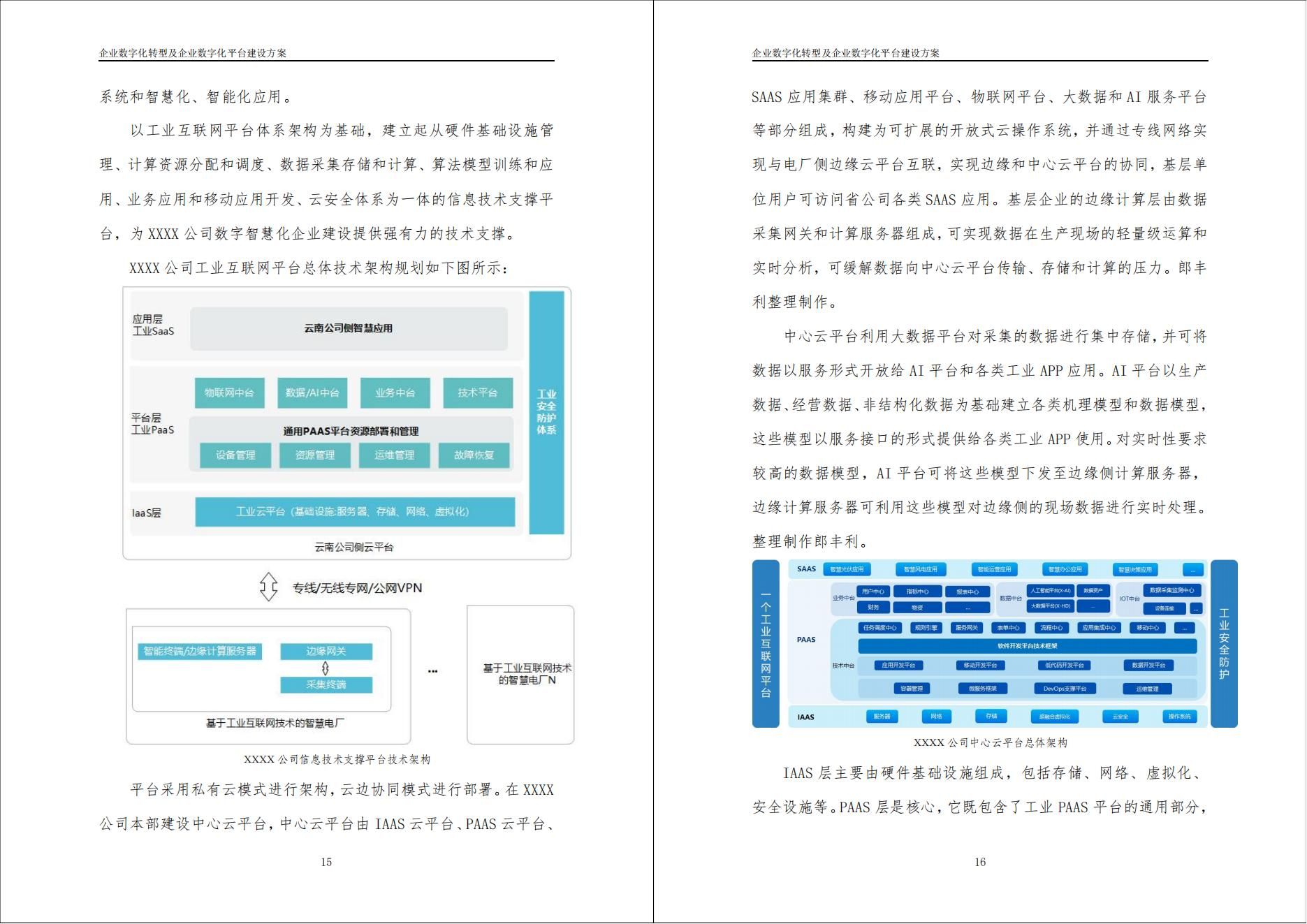Click the 设备连接 box

[1164, 608]
